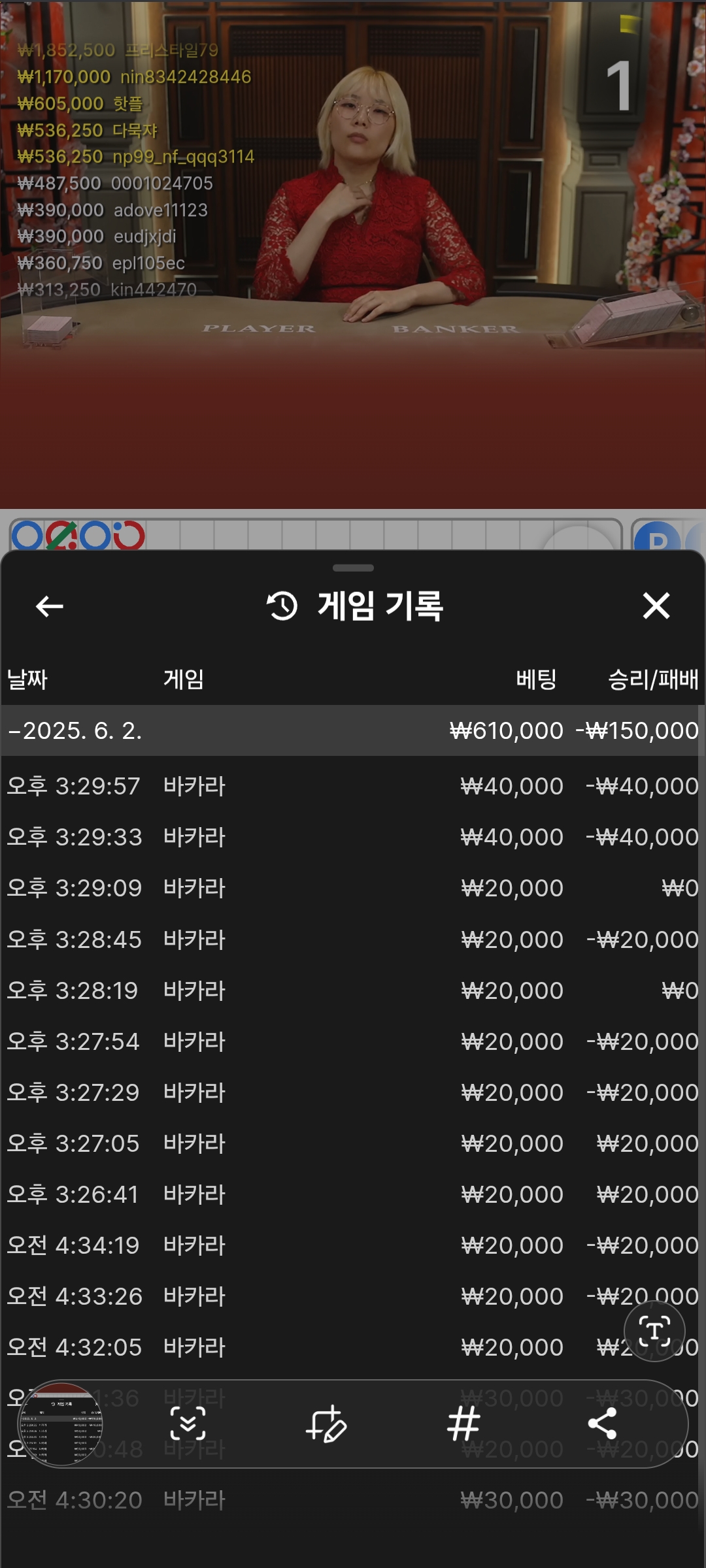Viewport: 706px width, 1568px height.
Task: Open the screenshot thumbnail preview
Action: 60,1424
